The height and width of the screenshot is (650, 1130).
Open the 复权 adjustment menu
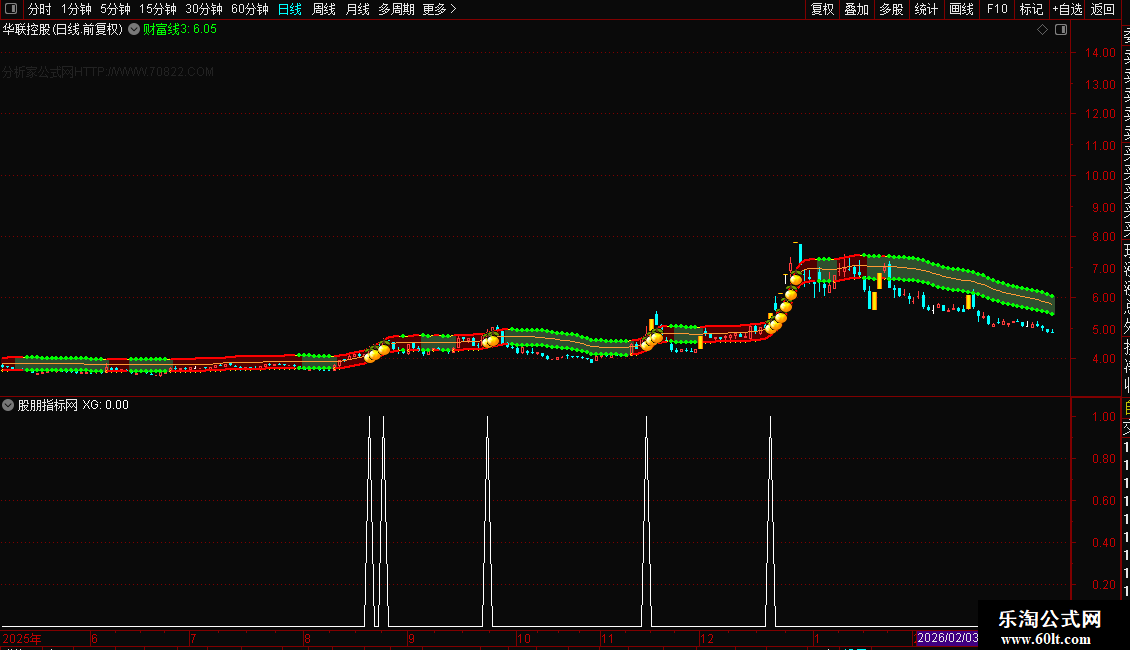[x=822, y=9]
